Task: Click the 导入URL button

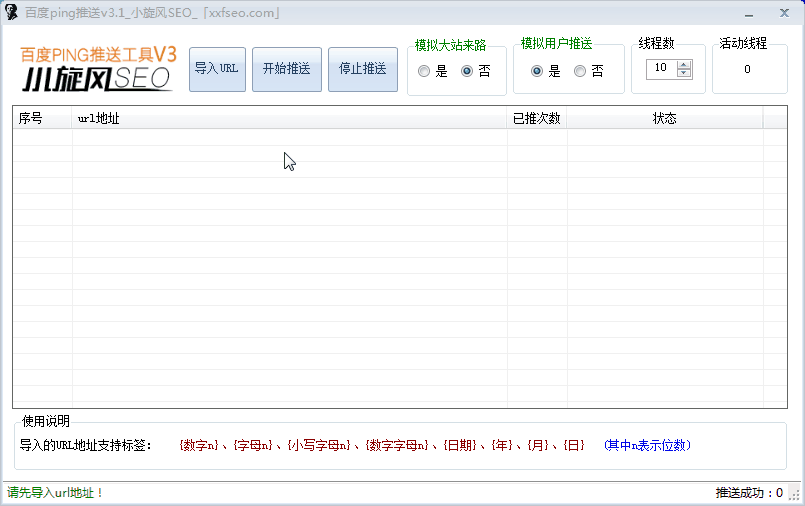Action: [x=217, y=69]
